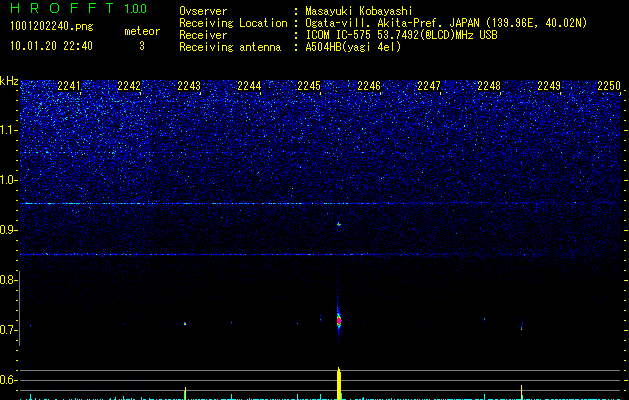
Task: Click the 2242 time marker
Action: point(129,86)
